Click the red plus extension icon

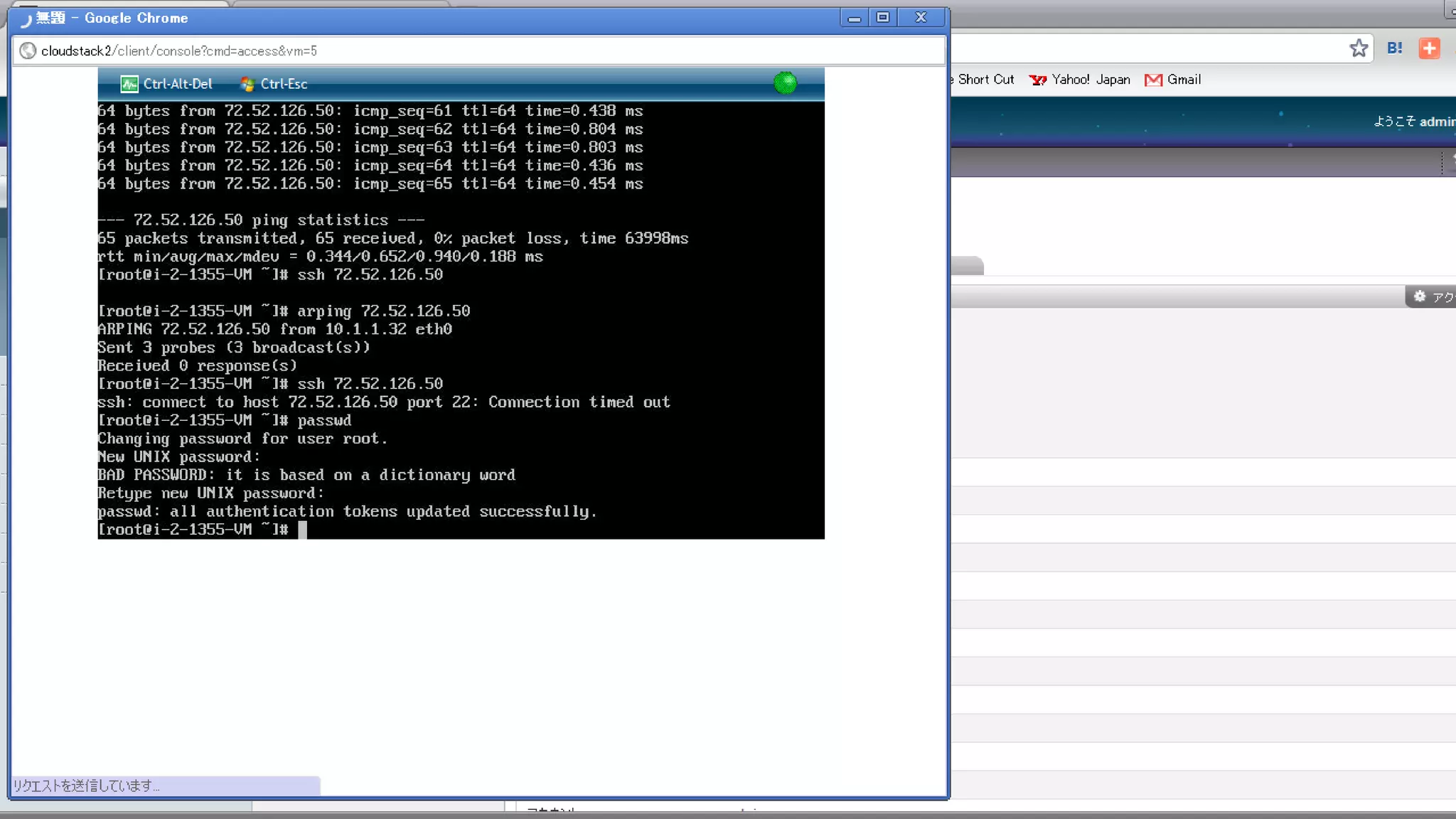point(1429,48)
